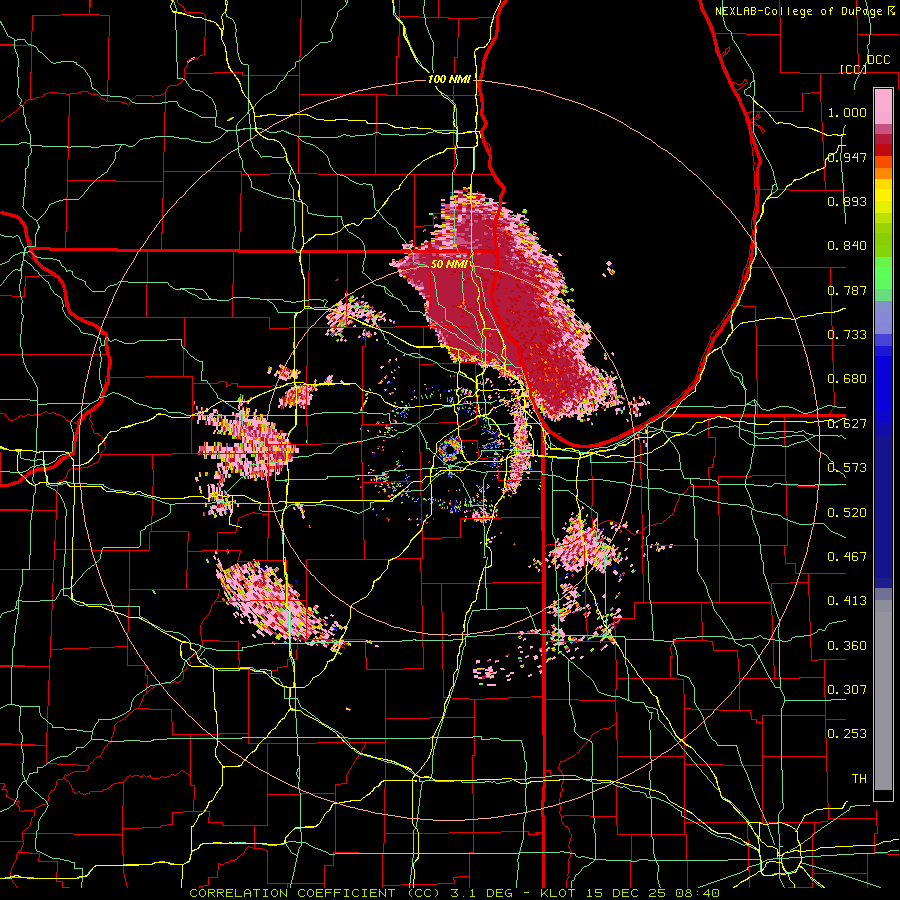Viewport: 900px width, 900px height.
Task: Click the 0.840 scale value
Action: click(847, 246)
